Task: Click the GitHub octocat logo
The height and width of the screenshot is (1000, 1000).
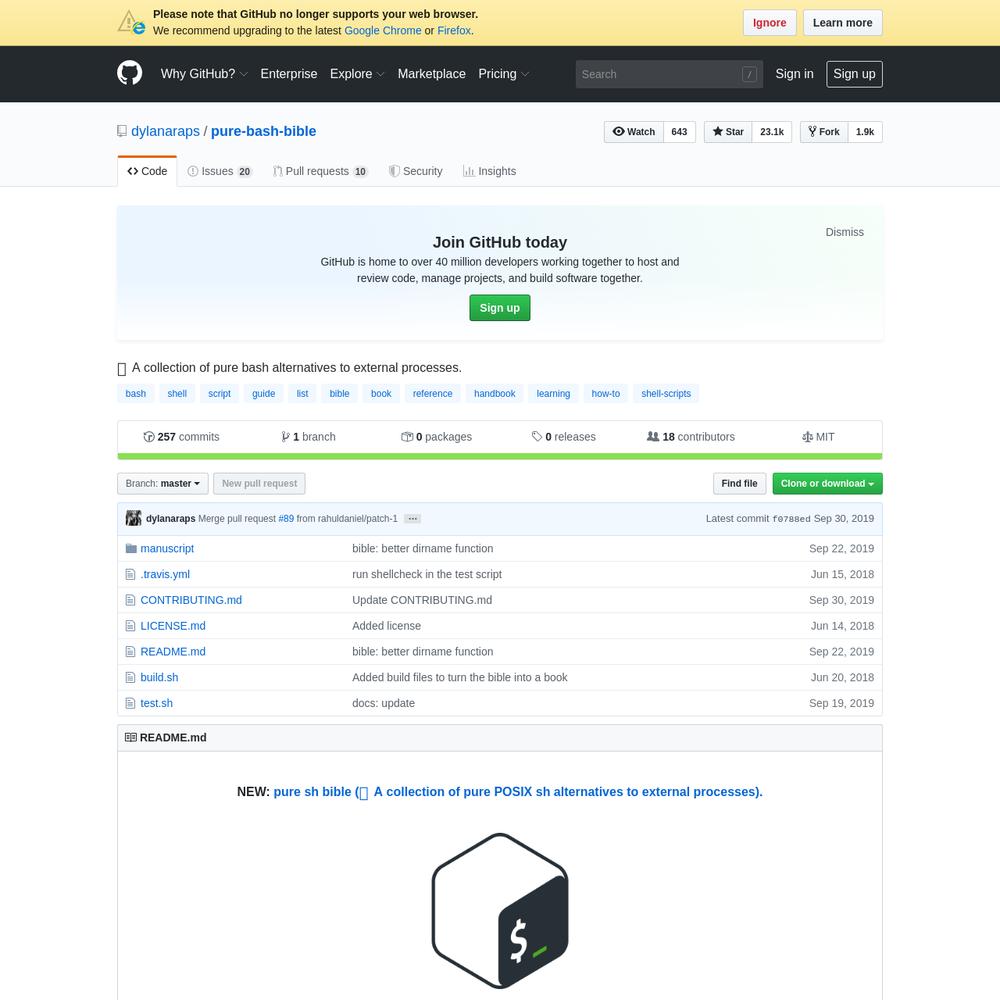Action: [129, 73]
